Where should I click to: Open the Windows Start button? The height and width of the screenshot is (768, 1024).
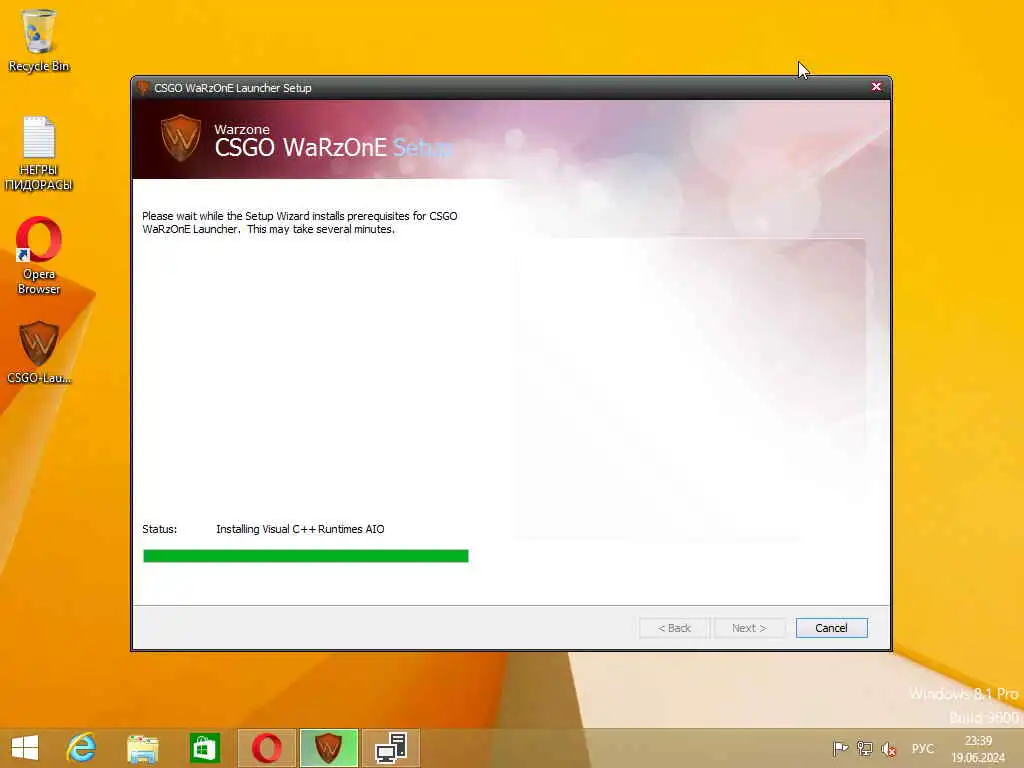[x=25, y=748]
